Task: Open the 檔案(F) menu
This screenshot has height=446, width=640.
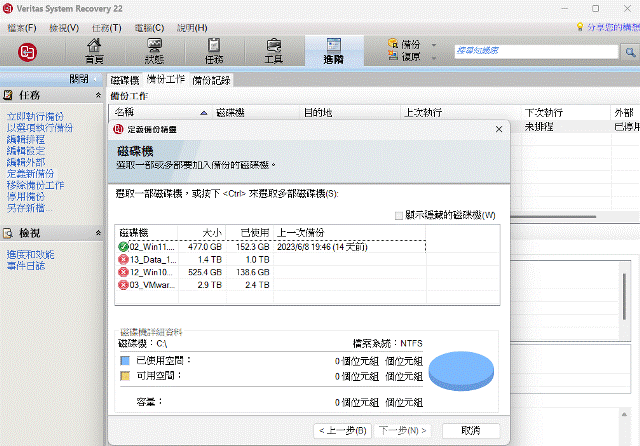Action: (22, 28)
